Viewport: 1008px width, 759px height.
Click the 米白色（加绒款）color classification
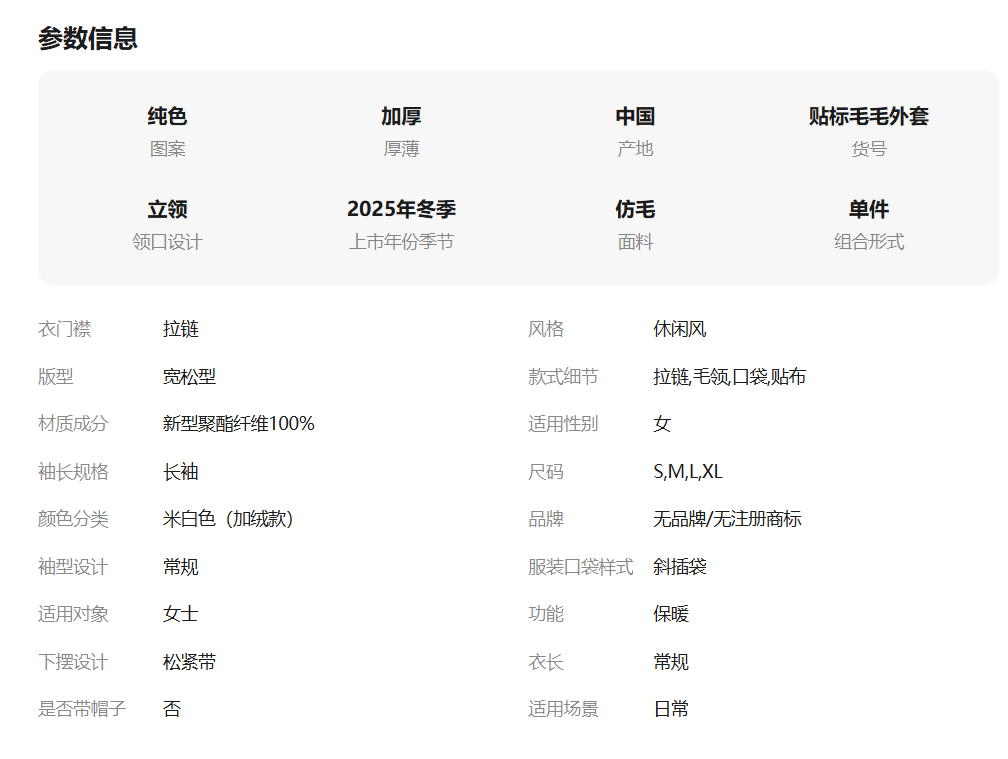pos(228,519)
